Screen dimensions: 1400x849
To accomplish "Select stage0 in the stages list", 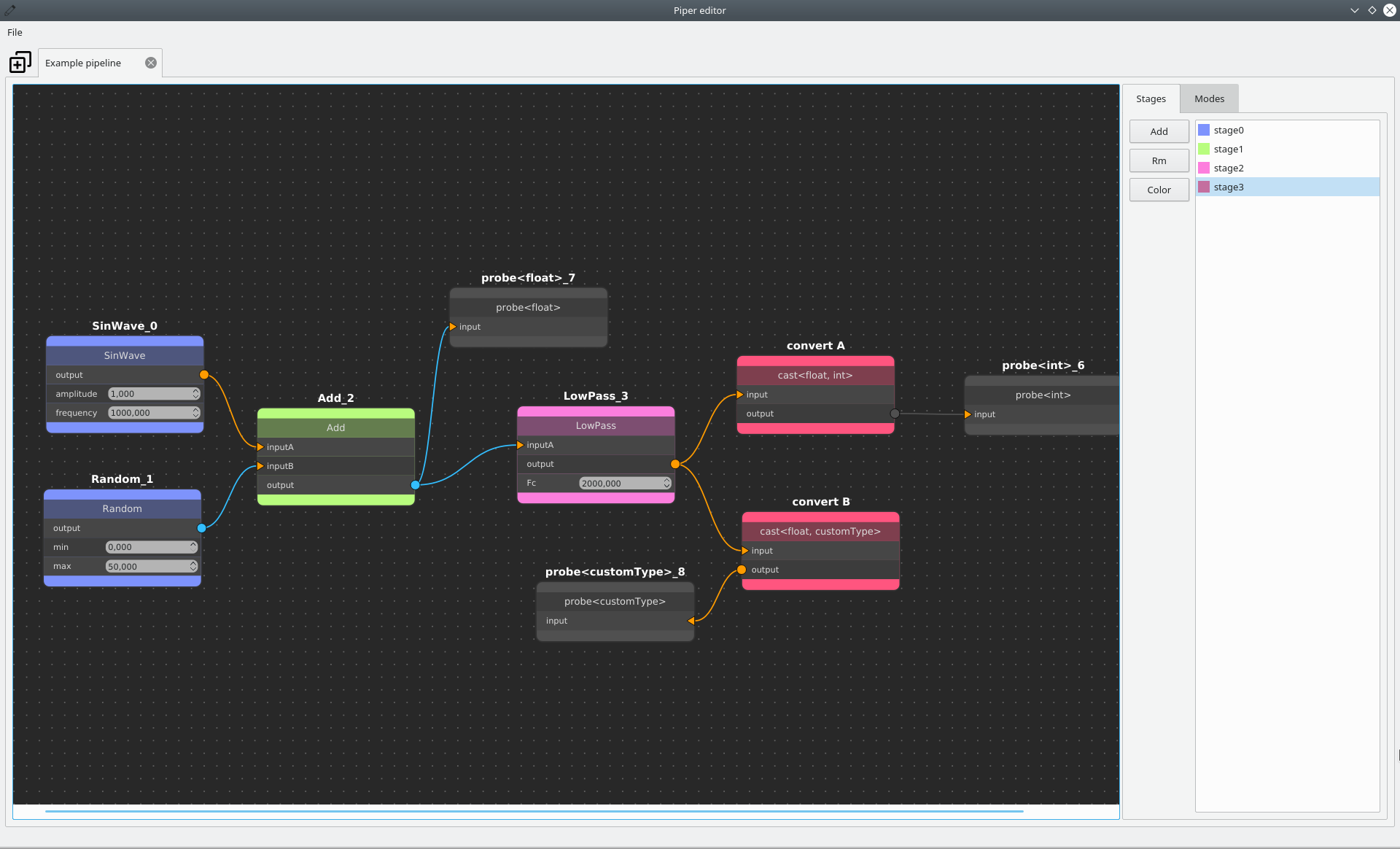I will [x=1229, y=131].
